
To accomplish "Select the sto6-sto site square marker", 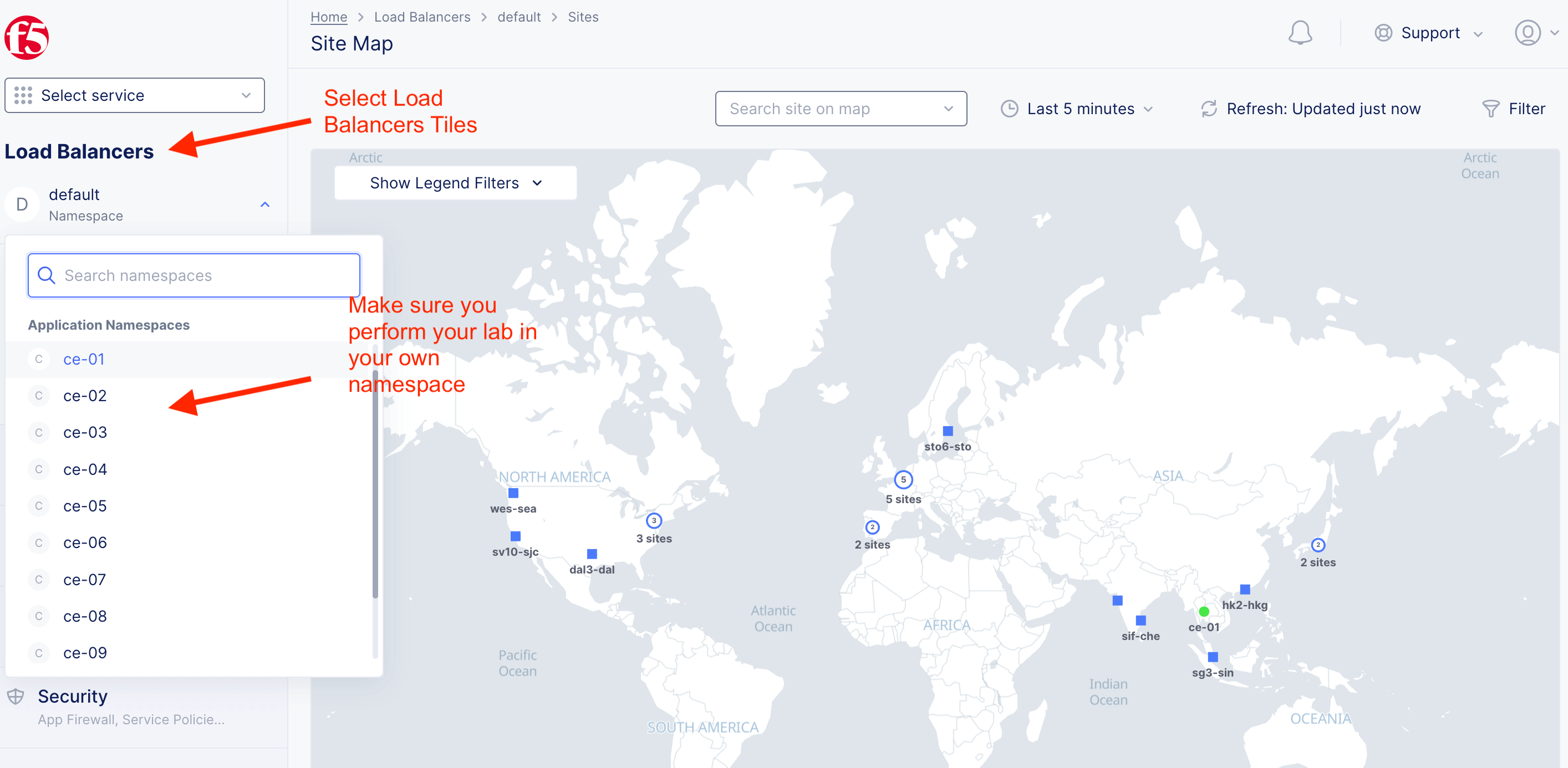I will [948, 431].
